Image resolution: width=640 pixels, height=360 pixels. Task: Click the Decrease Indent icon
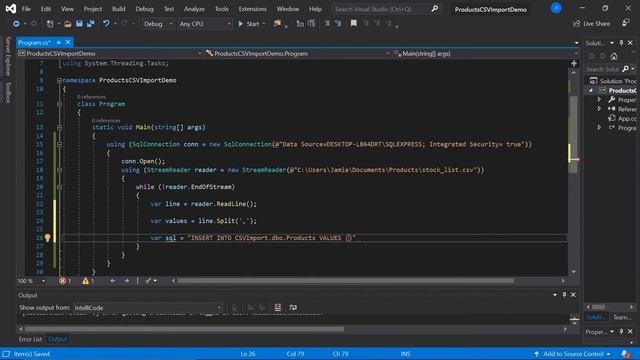click(300, 24)
